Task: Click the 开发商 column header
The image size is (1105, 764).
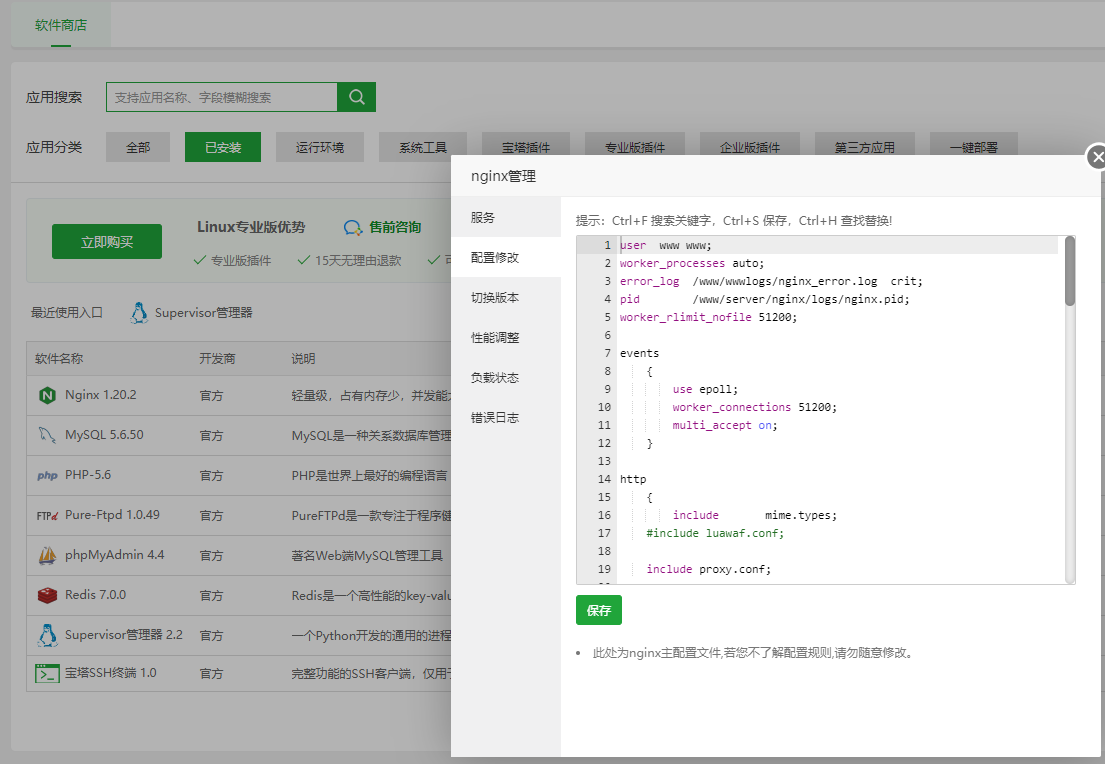Action: (x=217, y=359)
